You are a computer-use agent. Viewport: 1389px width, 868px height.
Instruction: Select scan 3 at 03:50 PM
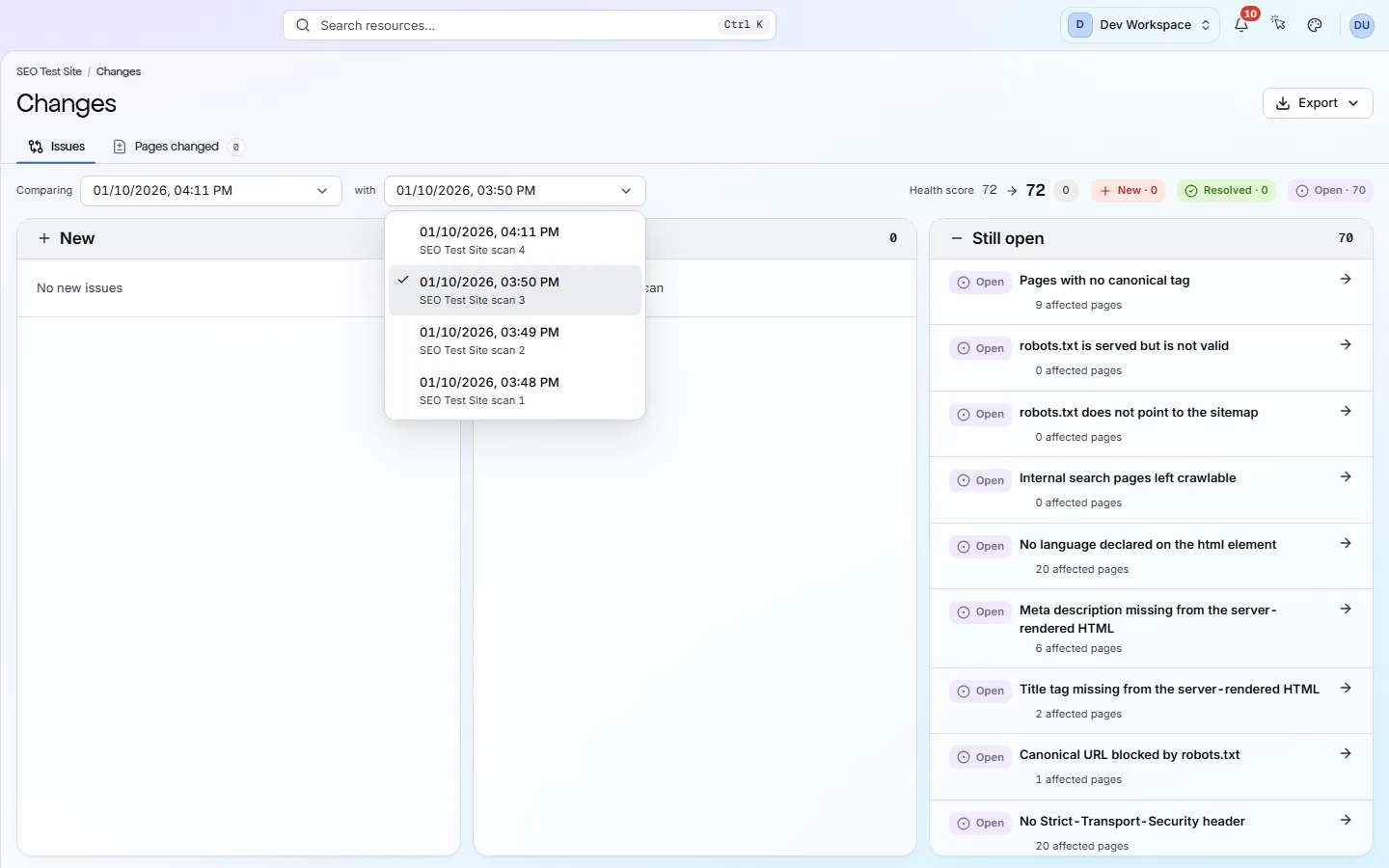click(x=515, y=290)
